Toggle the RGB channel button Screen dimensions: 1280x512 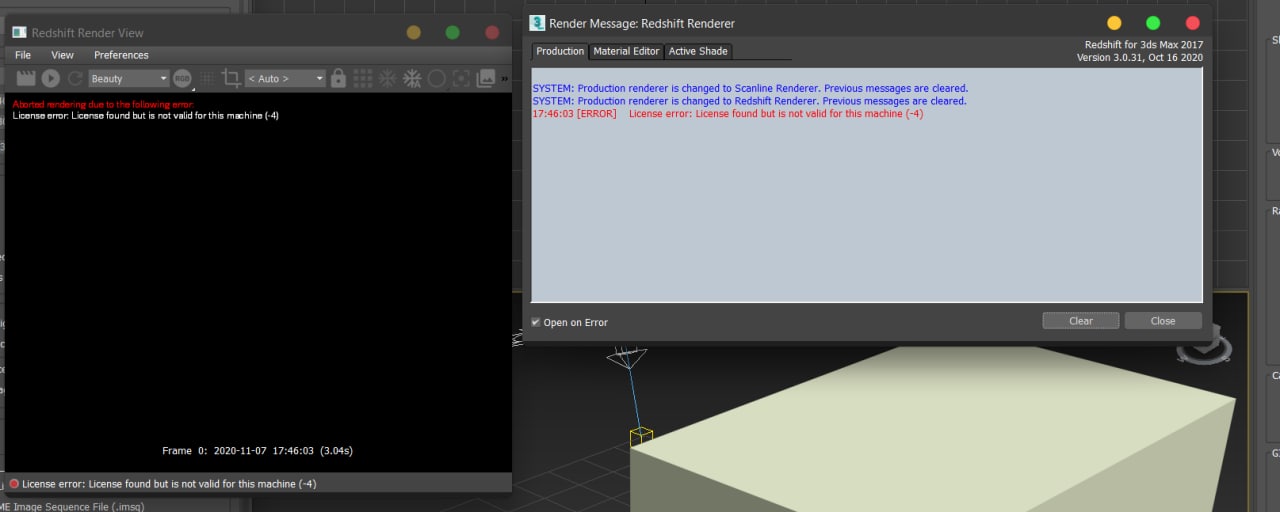point(182,78)
